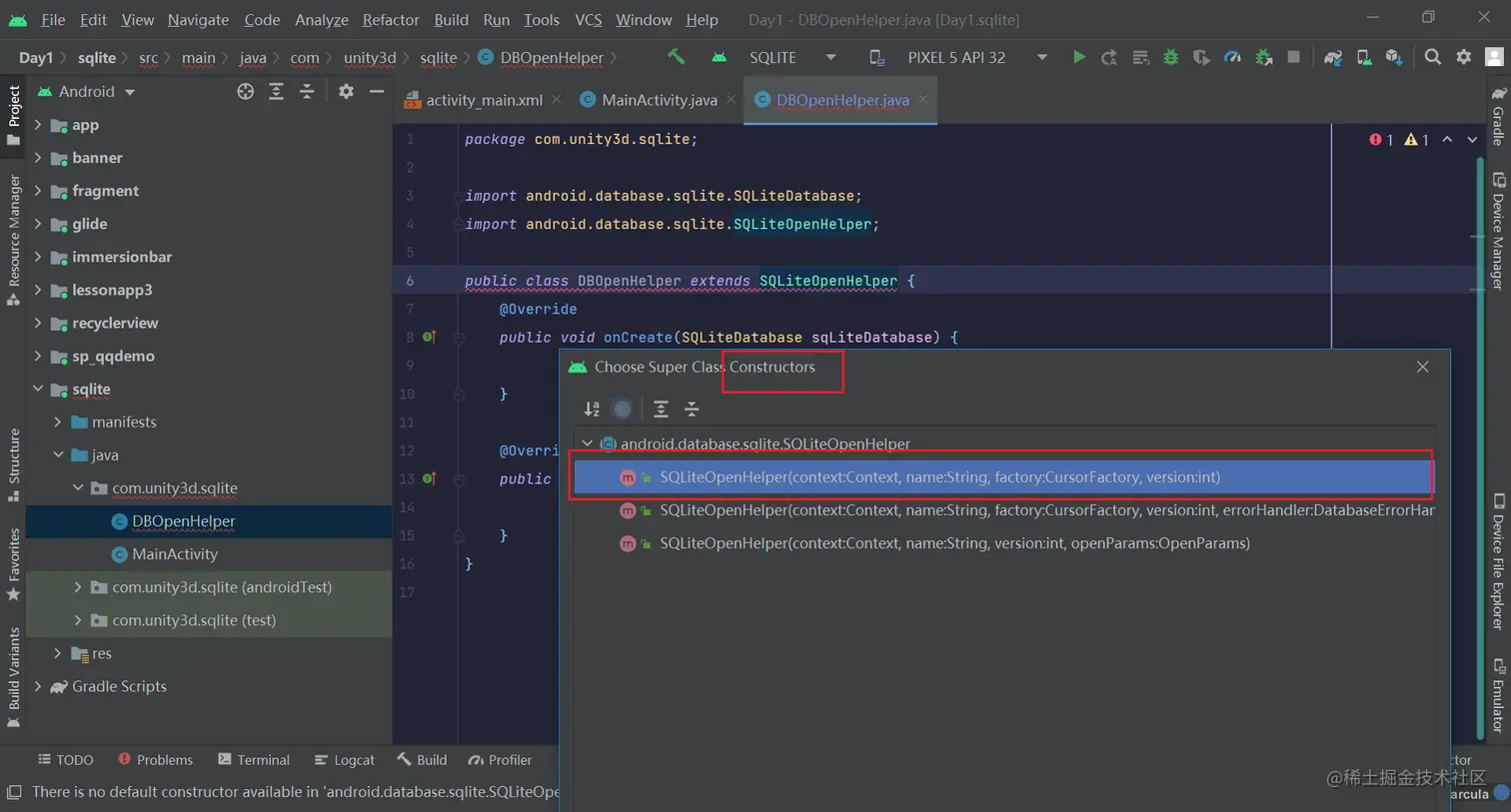Run the app with coverage icon

(x=1201, y=57)
